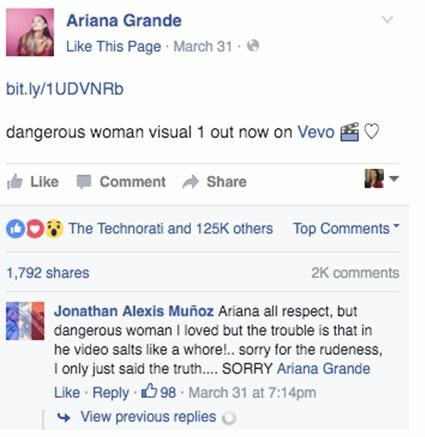Click the blue Like reaction icon
Image resolution: width=425 pixels, height=437 pixels.
[x=15, y=229]
